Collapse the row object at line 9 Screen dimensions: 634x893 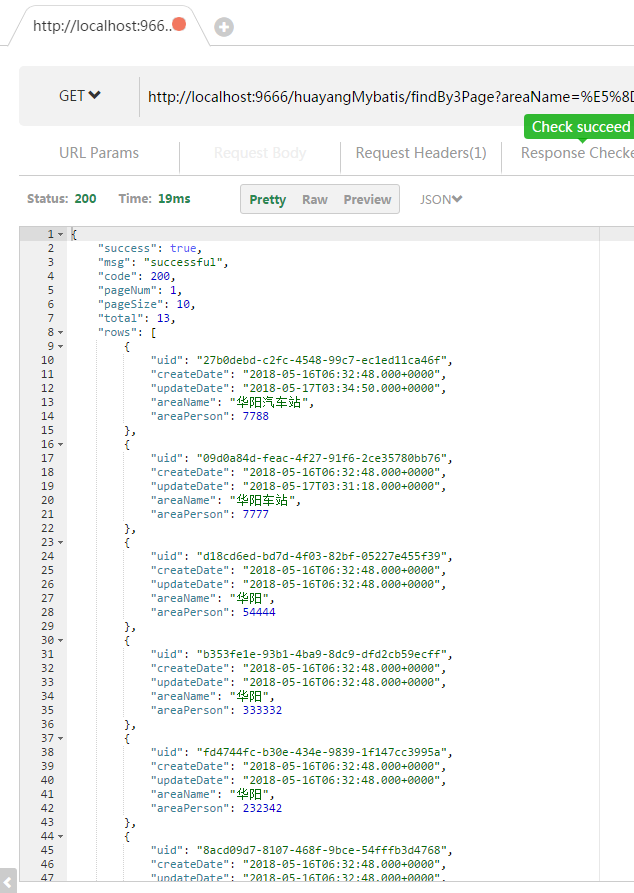(x=61, y=346)
